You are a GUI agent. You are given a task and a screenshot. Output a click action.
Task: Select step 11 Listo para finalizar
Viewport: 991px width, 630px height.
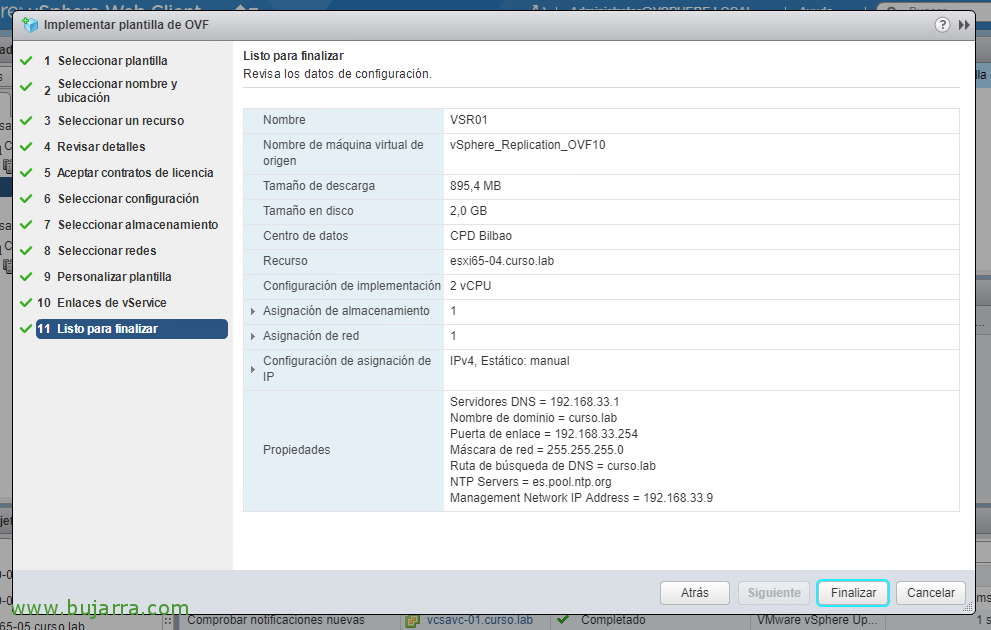[x=131, y=329]
